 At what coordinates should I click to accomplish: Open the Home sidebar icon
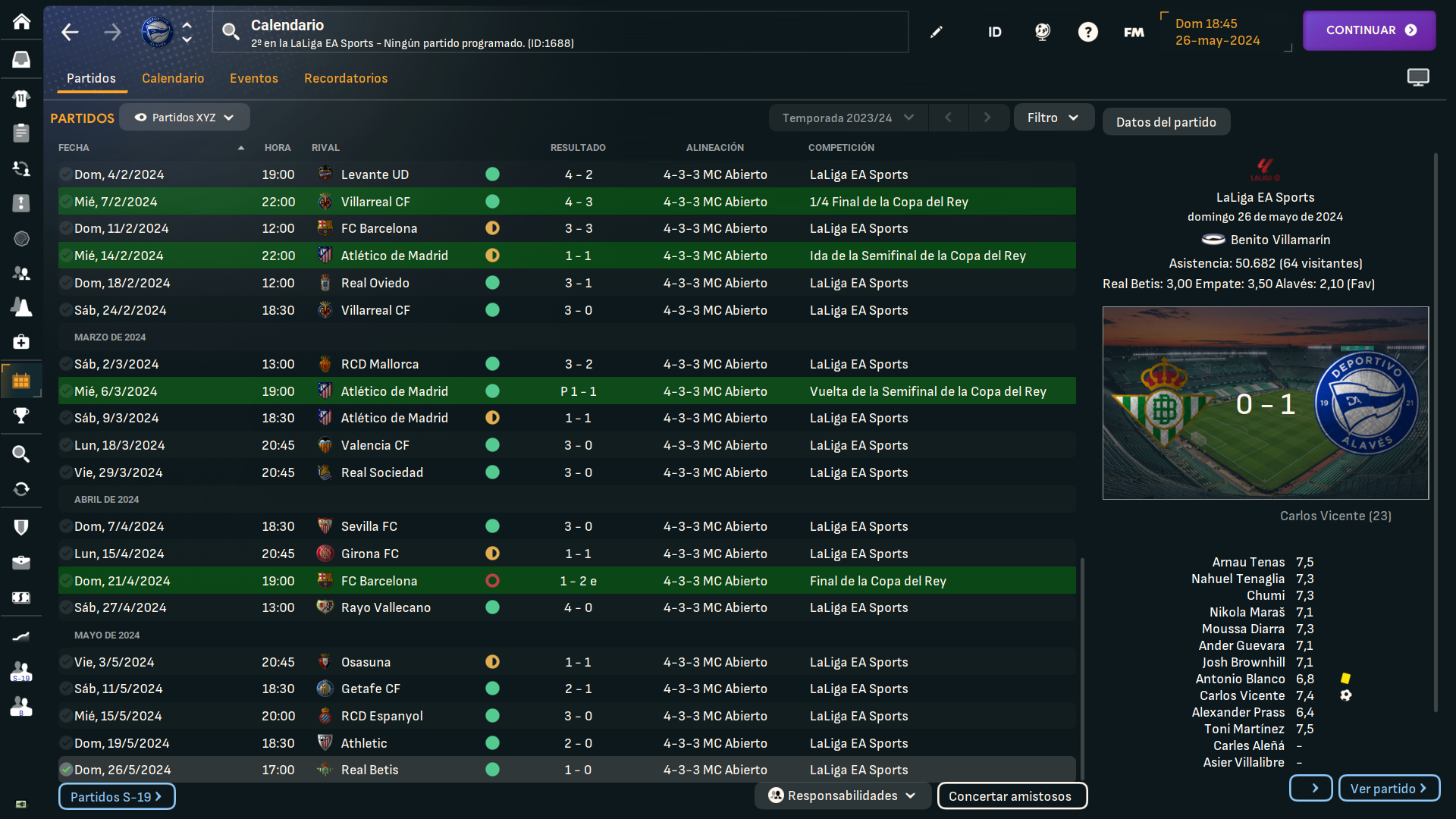click(21, 21)
